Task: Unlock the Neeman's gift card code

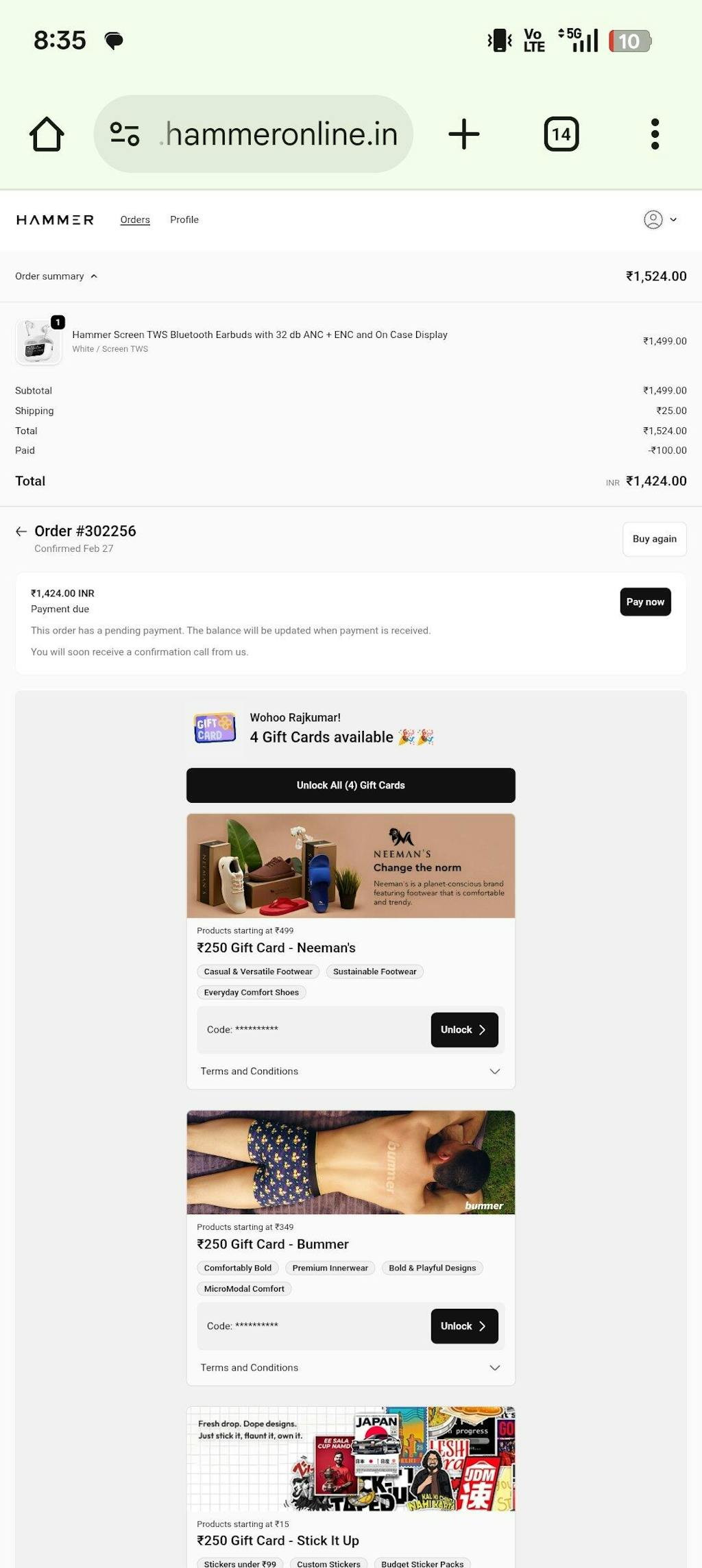Action: 464,1030
